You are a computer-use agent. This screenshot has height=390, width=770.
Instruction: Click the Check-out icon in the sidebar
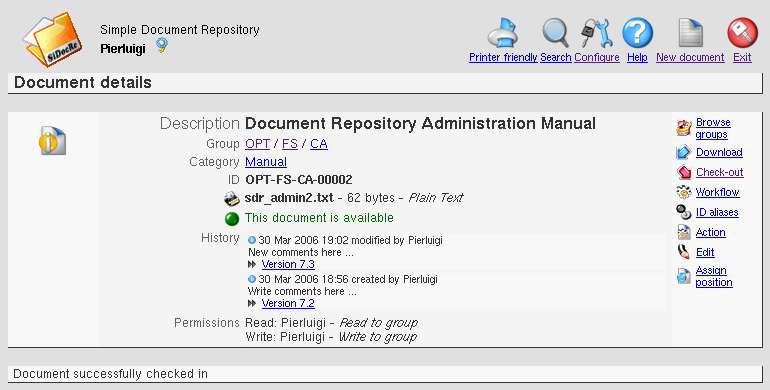(684, 172)
